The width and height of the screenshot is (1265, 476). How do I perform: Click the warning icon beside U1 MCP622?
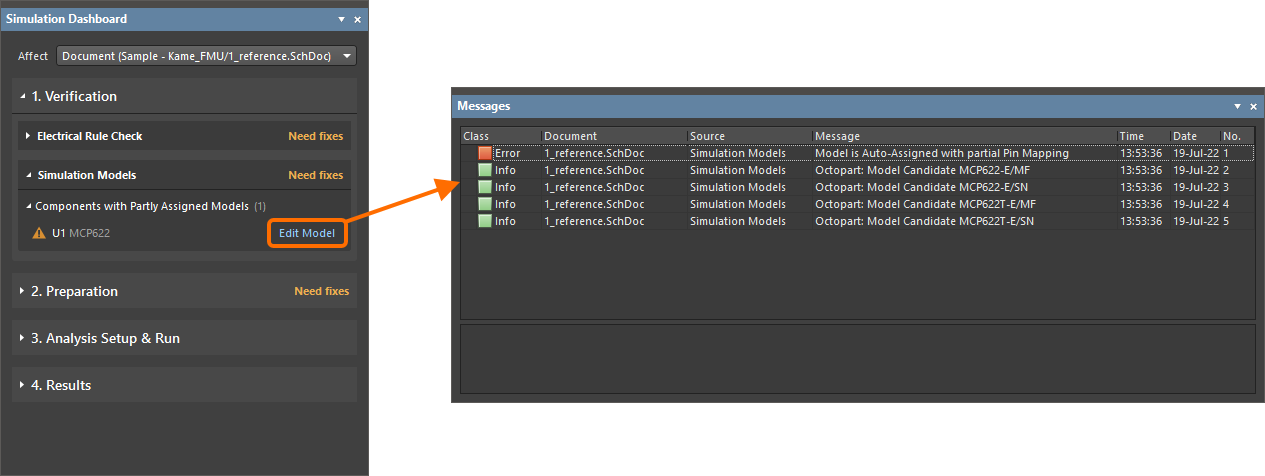pos(39,234)
